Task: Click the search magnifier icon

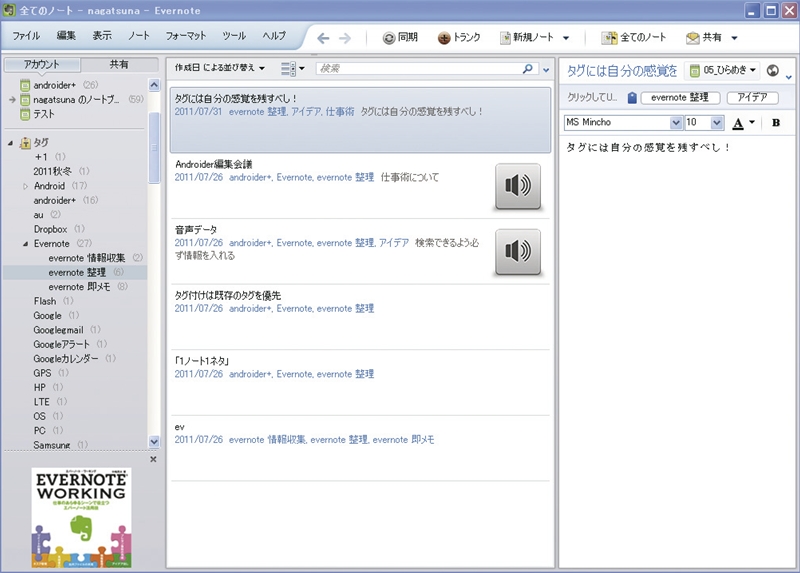Action: coord(528,68)
